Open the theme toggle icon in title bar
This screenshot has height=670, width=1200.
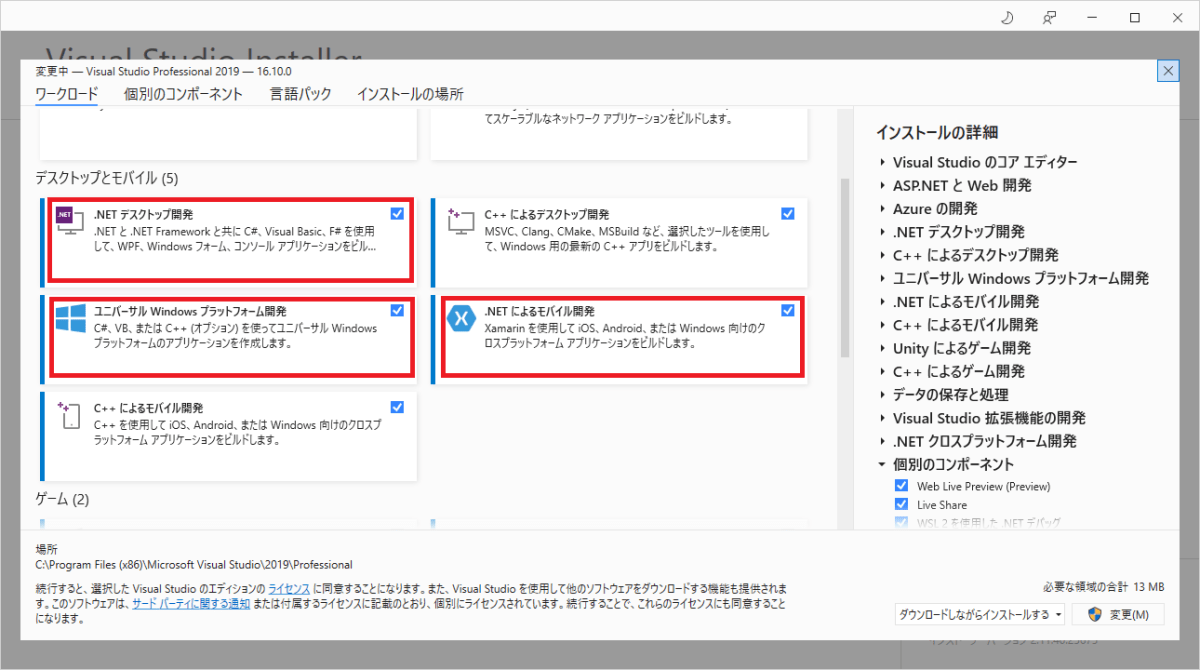point(1006,17)
